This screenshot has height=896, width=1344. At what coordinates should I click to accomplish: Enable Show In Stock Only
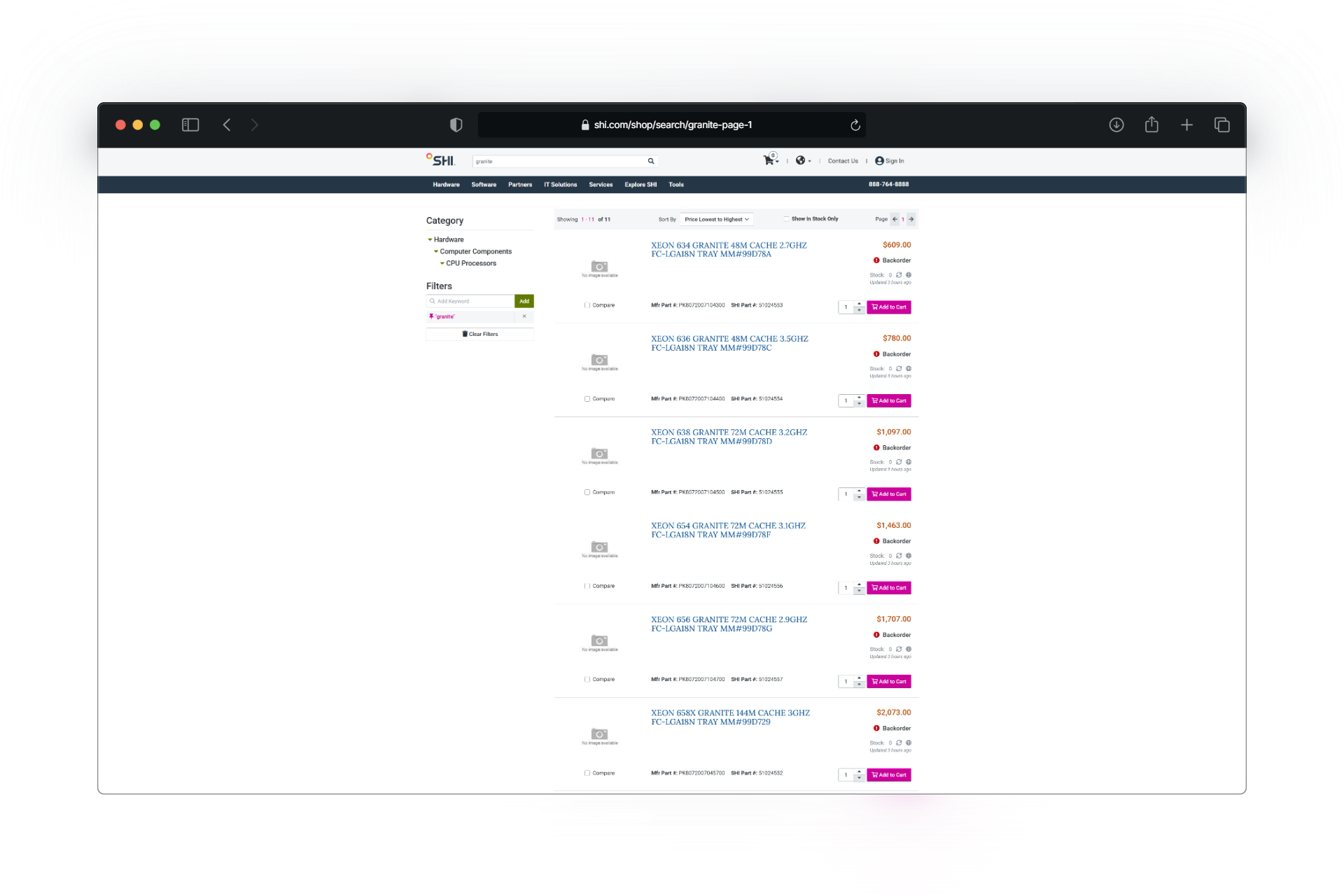pyautogui.click(x=786, y=218)
